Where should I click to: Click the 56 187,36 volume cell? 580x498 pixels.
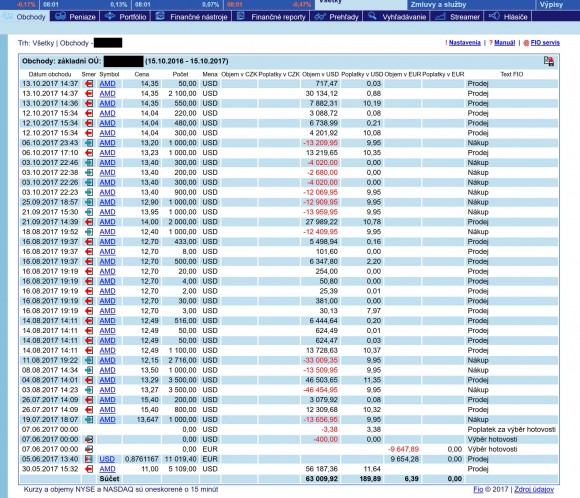pos(321,469)
